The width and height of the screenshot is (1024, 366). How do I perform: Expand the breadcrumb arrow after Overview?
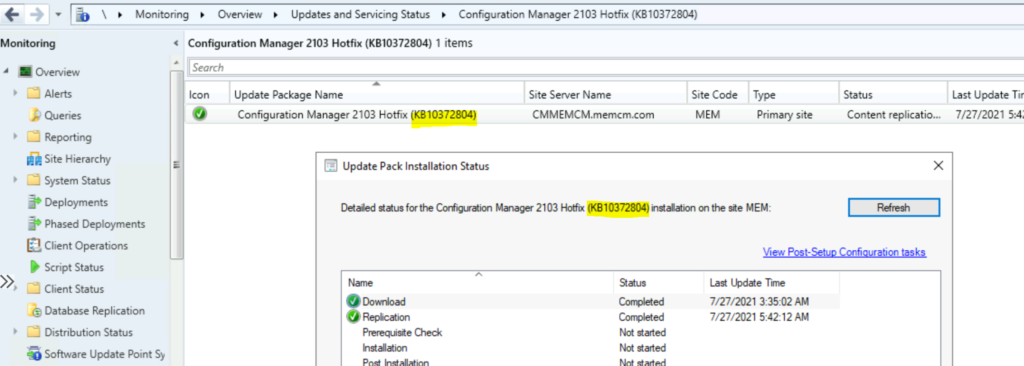coord(276,14)
